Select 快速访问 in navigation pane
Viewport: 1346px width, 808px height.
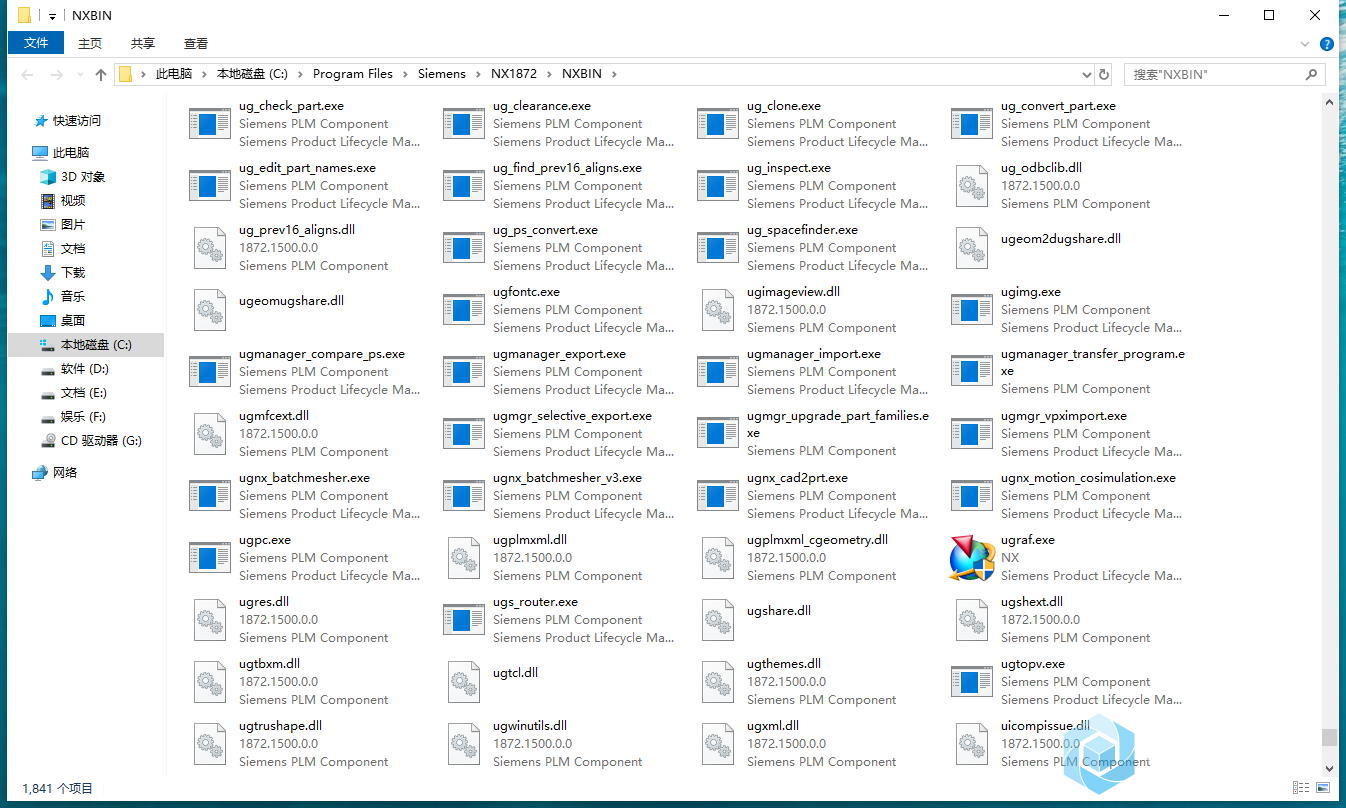(x=77, y=120)
